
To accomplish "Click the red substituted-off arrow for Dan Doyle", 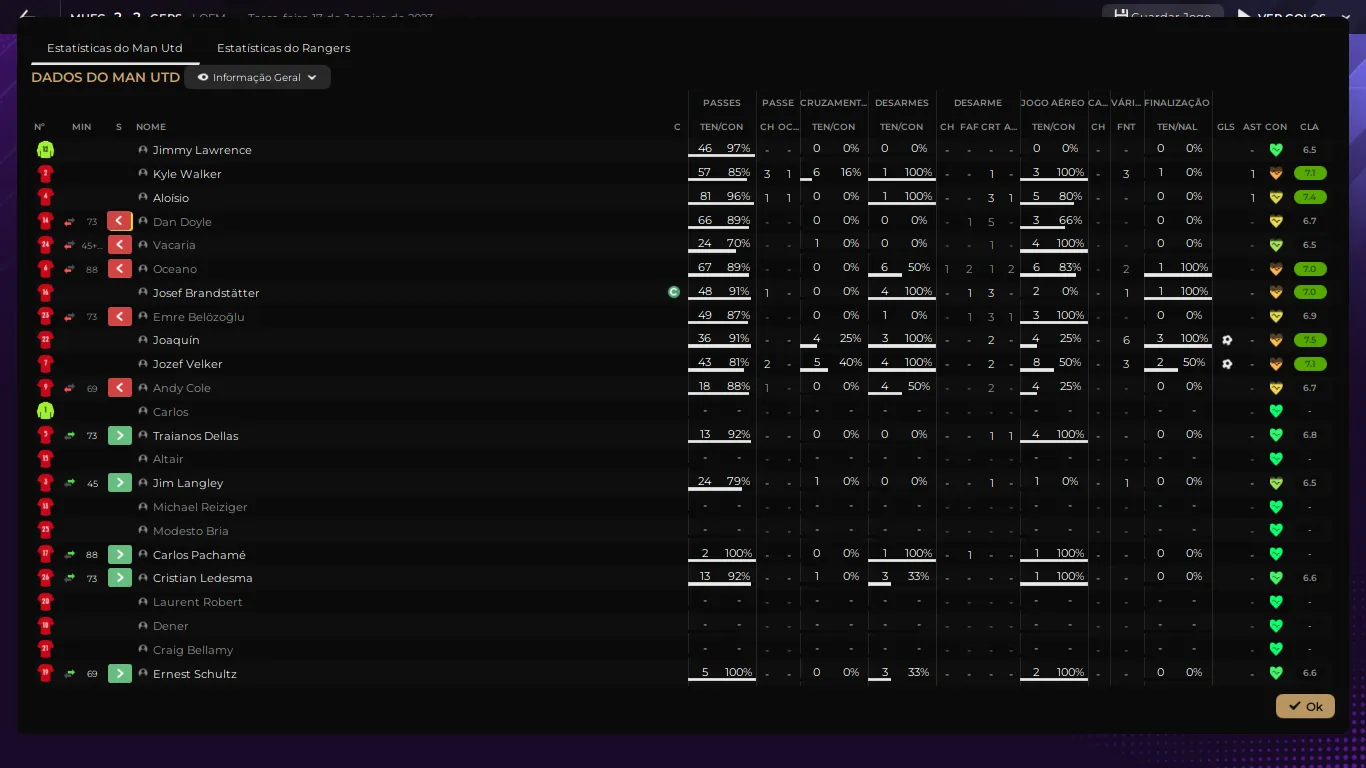I will coord(120,221).
